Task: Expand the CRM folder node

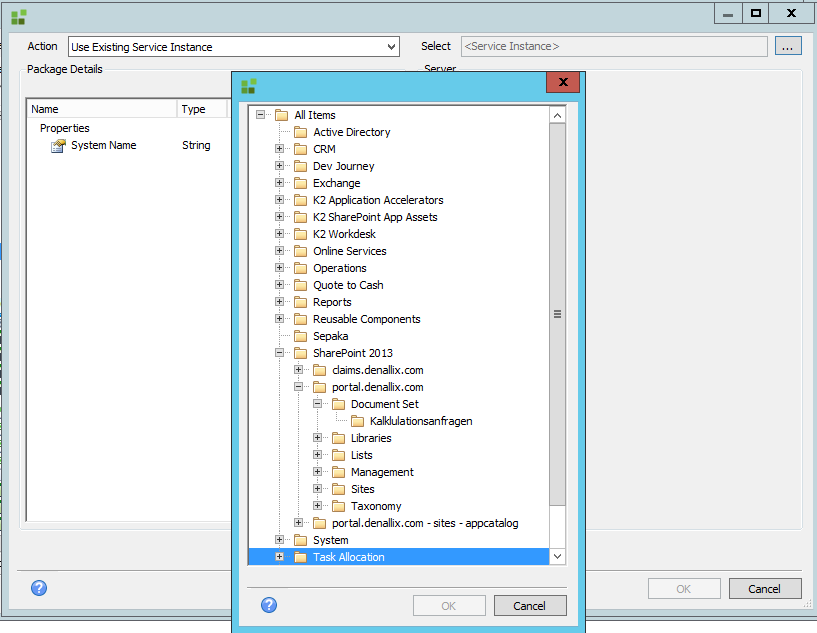Action: click(x=279, y=149)
